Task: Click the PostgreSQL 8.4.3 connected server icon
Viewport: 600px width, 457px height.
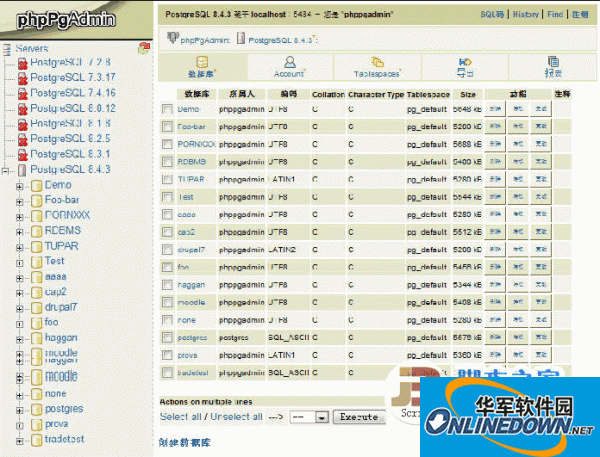Action: [23, 170]
